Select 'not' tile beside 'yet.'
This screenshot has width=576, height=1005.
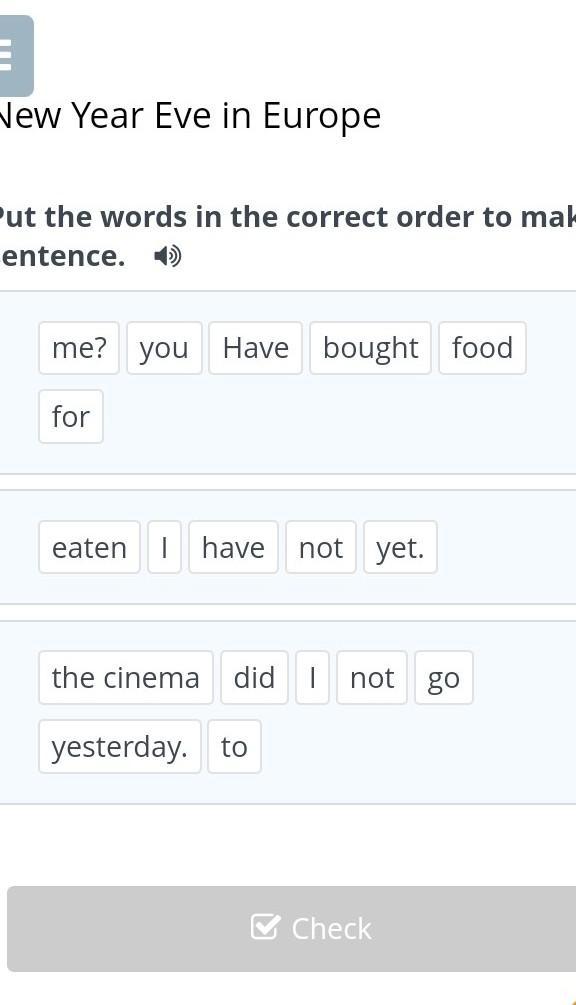321,547
